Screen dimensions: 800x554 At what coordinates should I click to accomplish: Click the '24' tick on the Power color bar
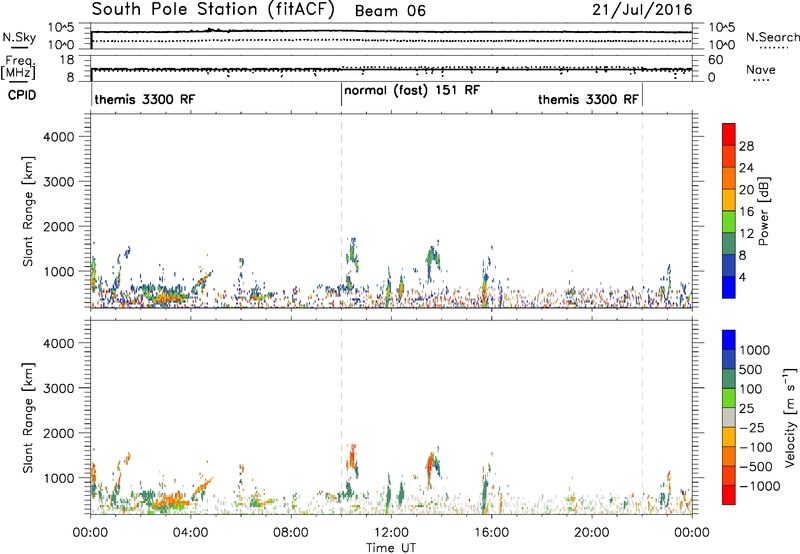tap(746, 168)
